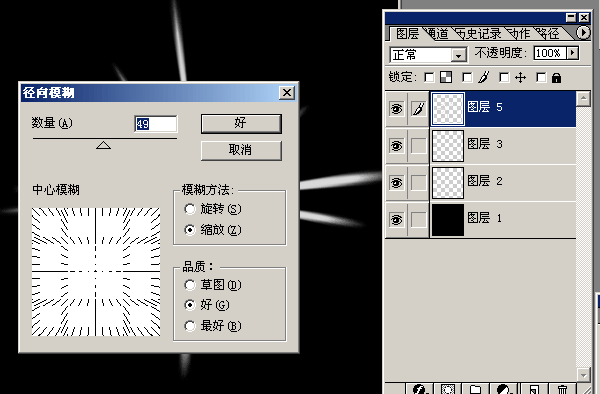Switch to the 图层 tab

coord(407,34)
